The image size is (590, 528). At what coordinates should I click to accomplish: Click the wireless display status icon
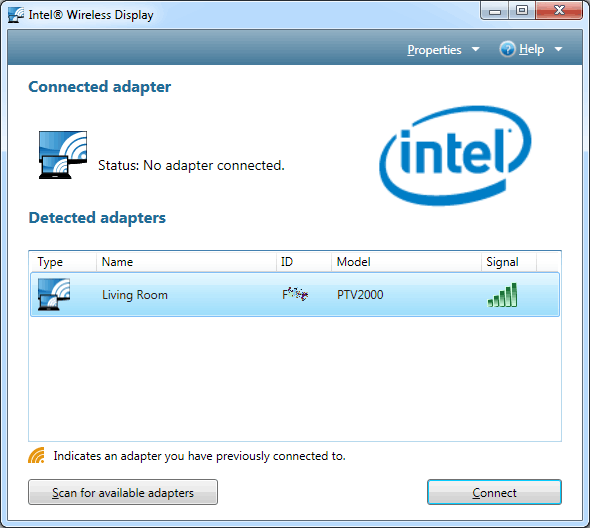coord(63,155)
